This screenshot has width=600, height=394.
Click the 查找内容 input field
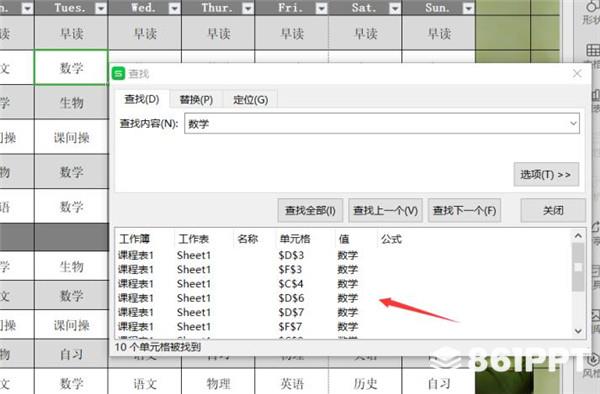[382, 124]
